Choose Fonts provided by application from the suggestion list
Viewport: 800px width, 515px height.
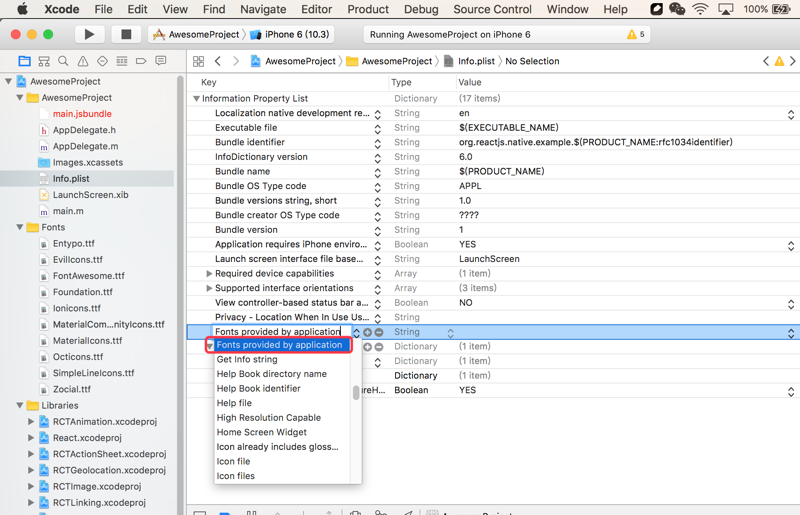point(279,345)
